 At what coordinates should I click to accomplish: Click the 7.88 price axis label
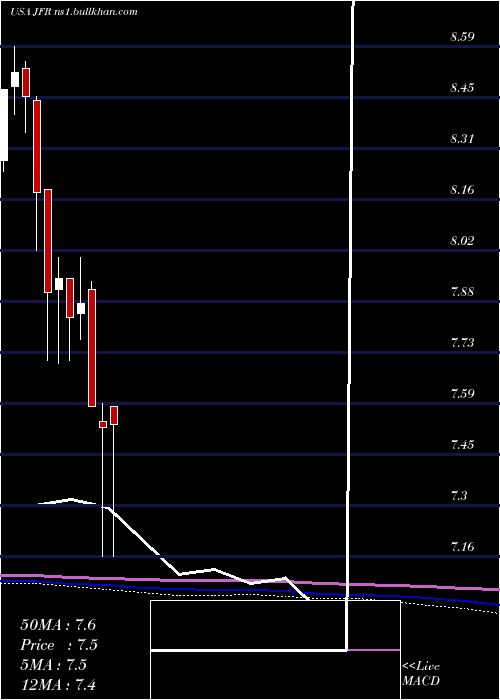(x=462, y=292)
